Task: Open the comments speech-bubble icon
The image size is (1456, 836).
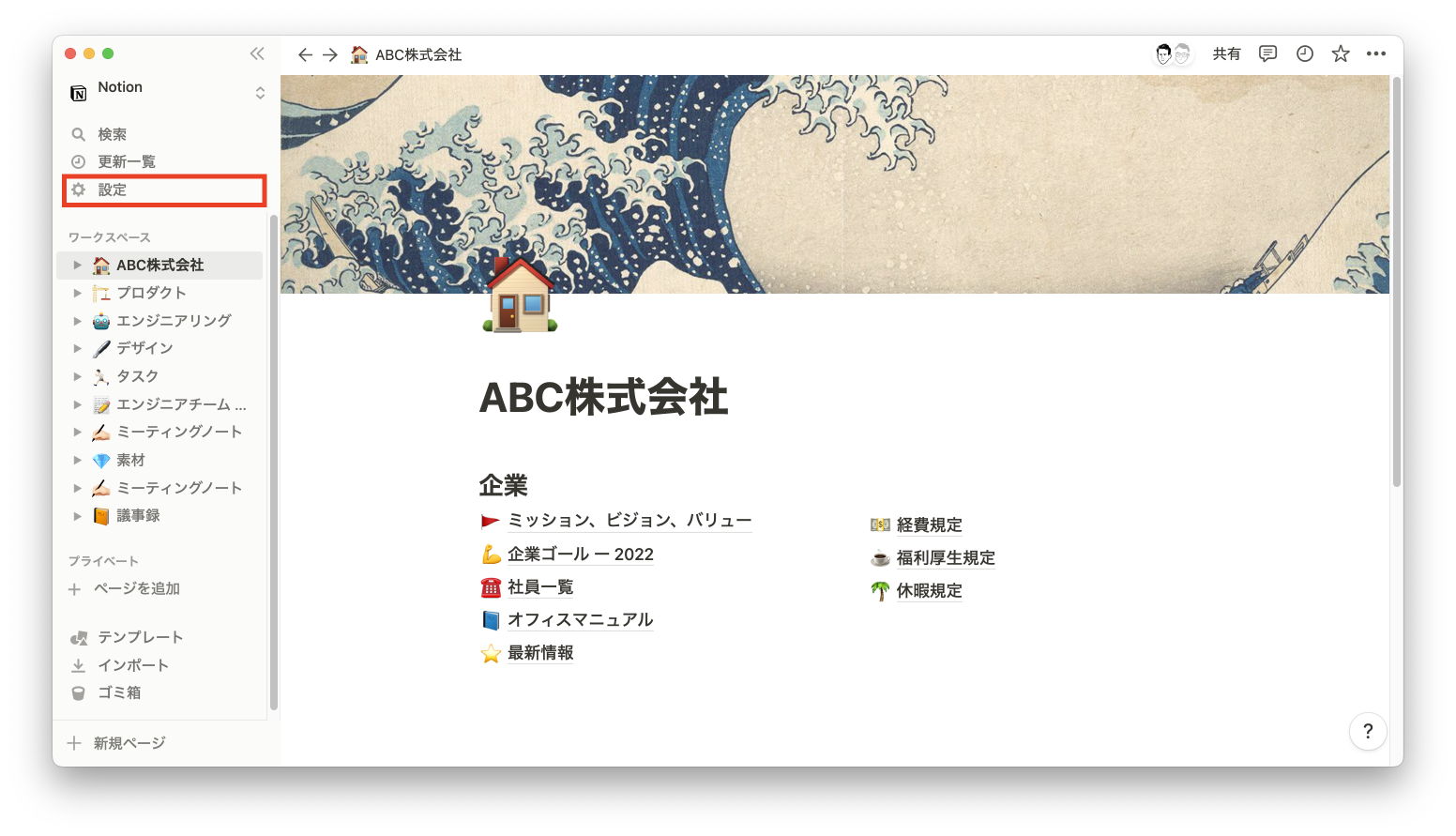Action: [x=1267, y=53]
